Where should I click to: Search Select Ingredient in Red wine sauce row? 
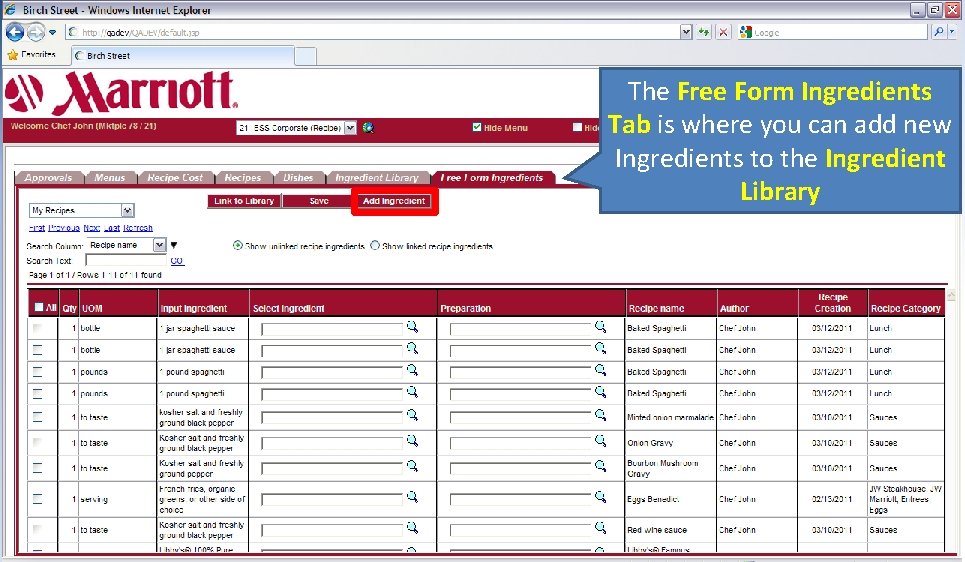pos(412,528)
